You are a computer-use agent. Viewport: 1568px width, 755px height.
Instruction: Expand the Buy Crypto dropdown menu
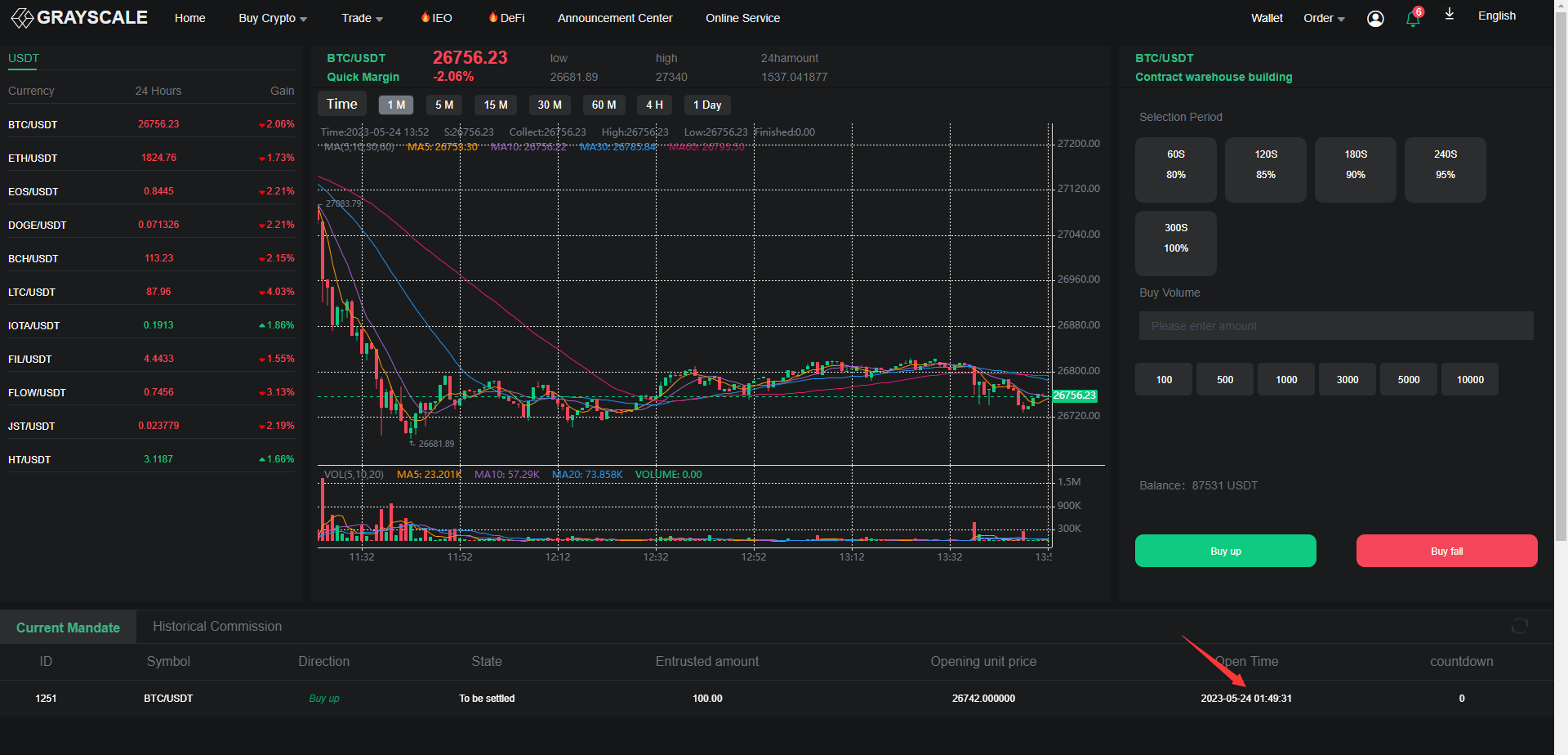[273, 18]
